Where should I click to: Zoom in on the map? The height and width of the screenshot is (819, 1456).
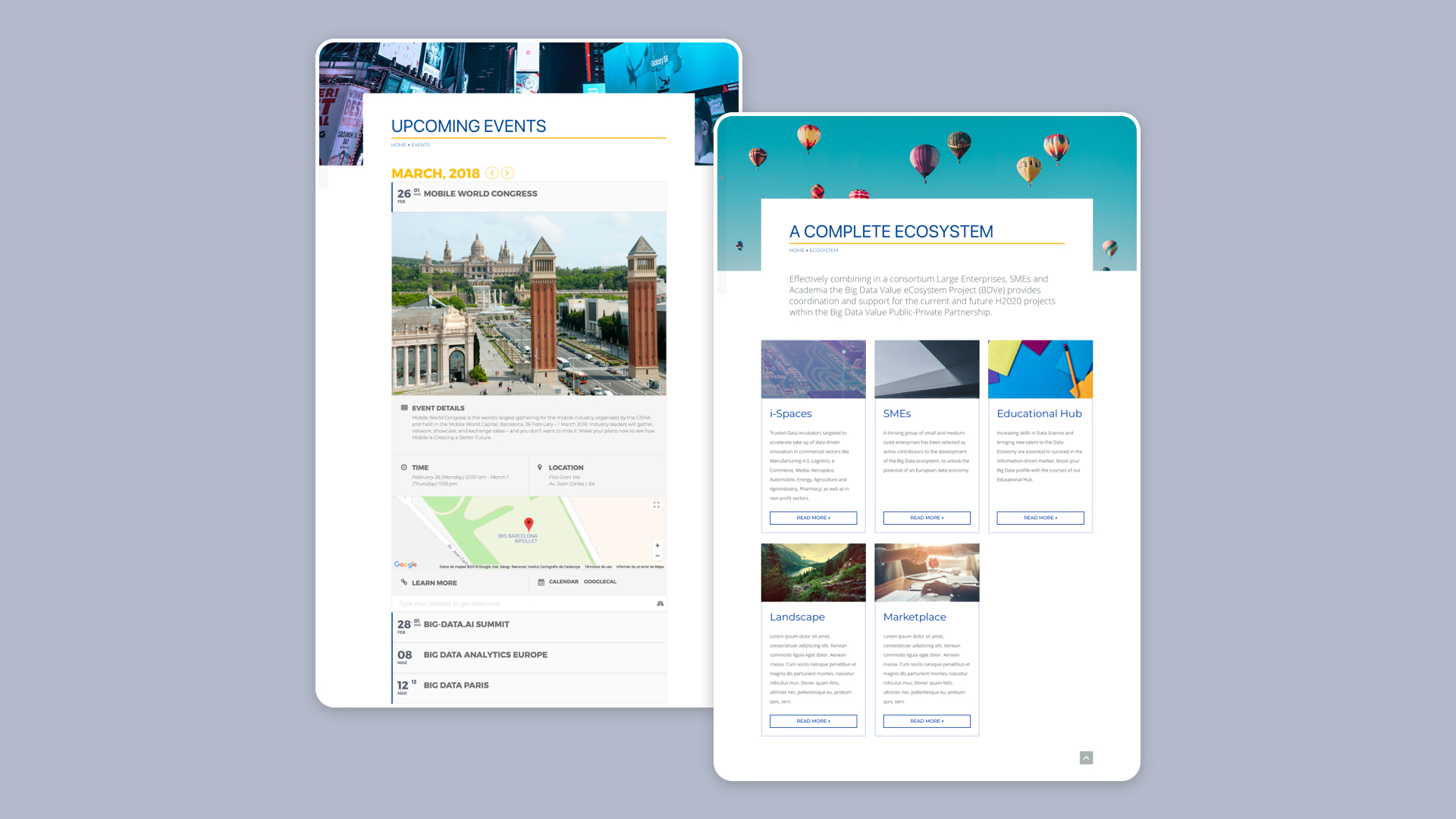click(x=657, y=545)
